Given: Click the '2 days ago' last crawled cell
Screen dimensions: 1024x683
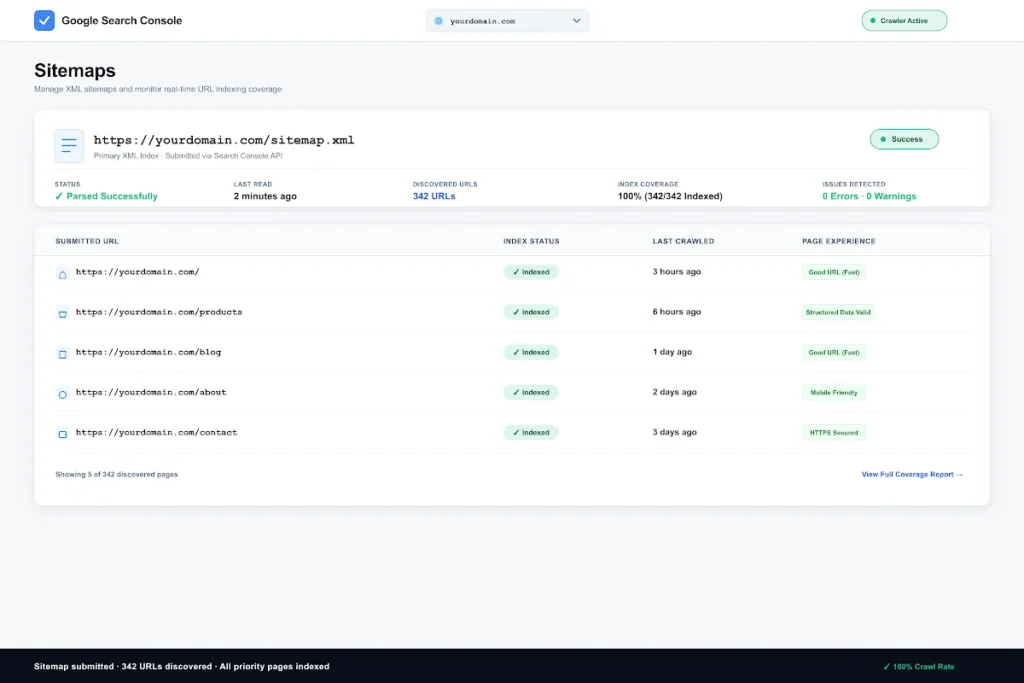Looking at the screenshot, I should pyautogui.click(x=675, y=392).
